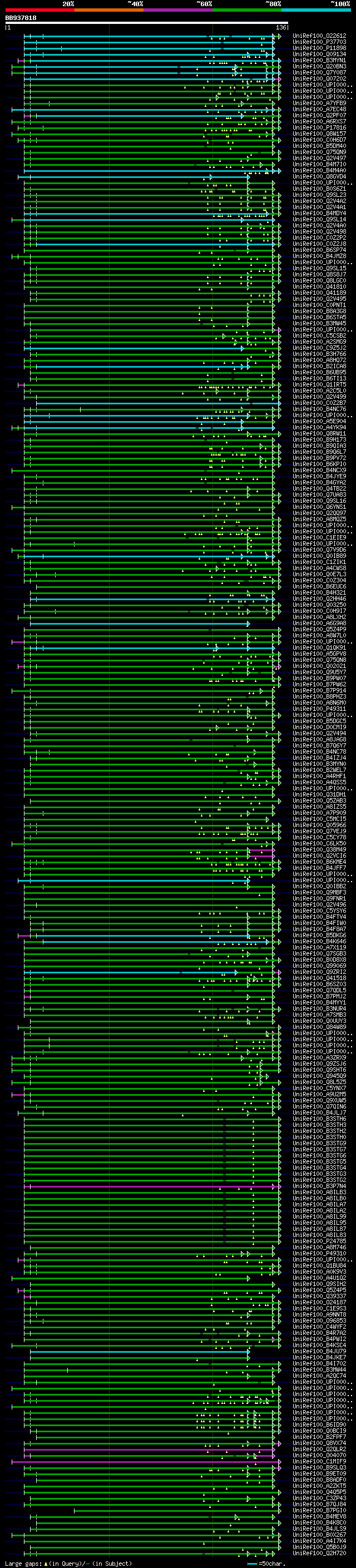Select the UniRef100_A4CWS8 label

click(x=319, y=568)
